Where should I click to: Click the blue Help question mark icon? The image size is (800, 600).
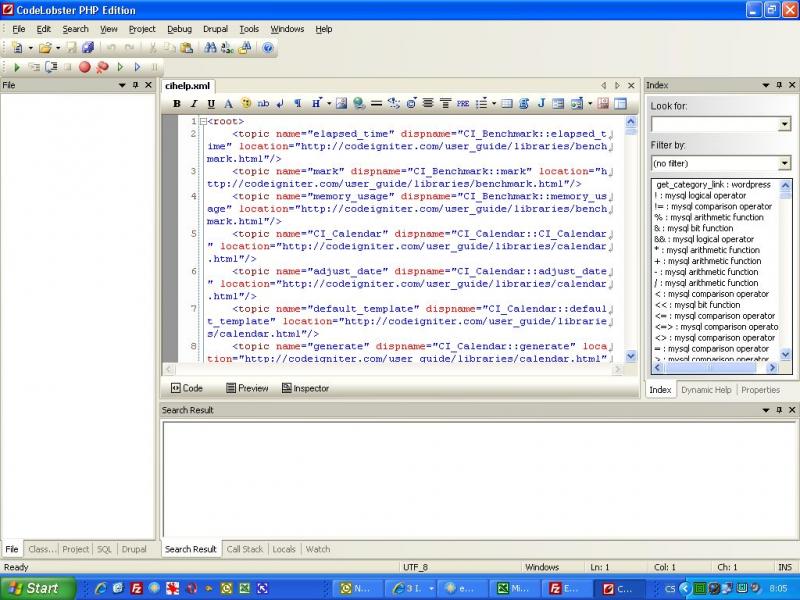coord(268,47)
